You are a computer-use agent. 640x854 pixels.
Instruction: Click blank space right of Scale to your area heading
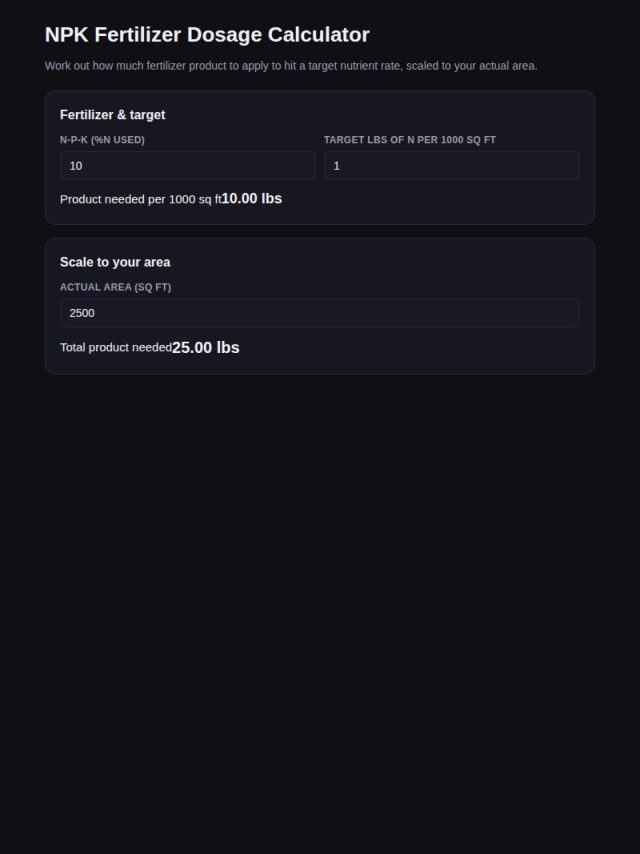tap(375, 262)
